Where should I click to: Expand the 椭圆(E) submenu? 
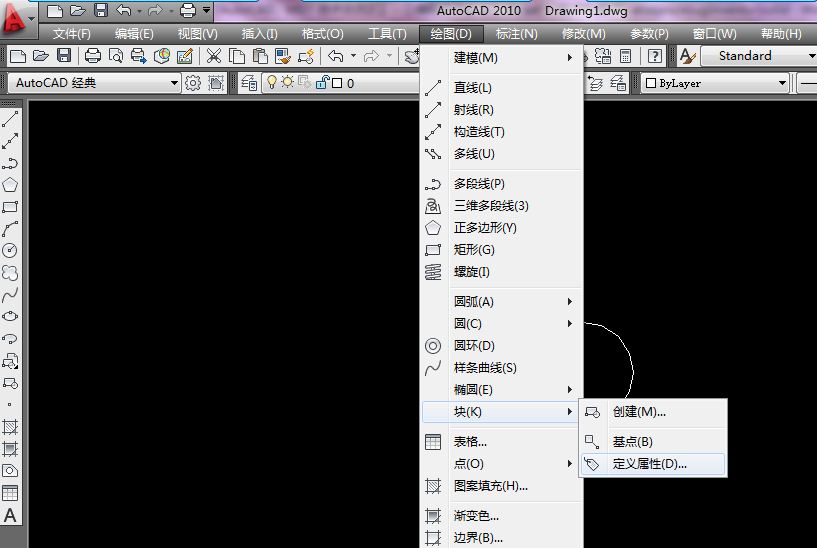[x=501, y=390]
